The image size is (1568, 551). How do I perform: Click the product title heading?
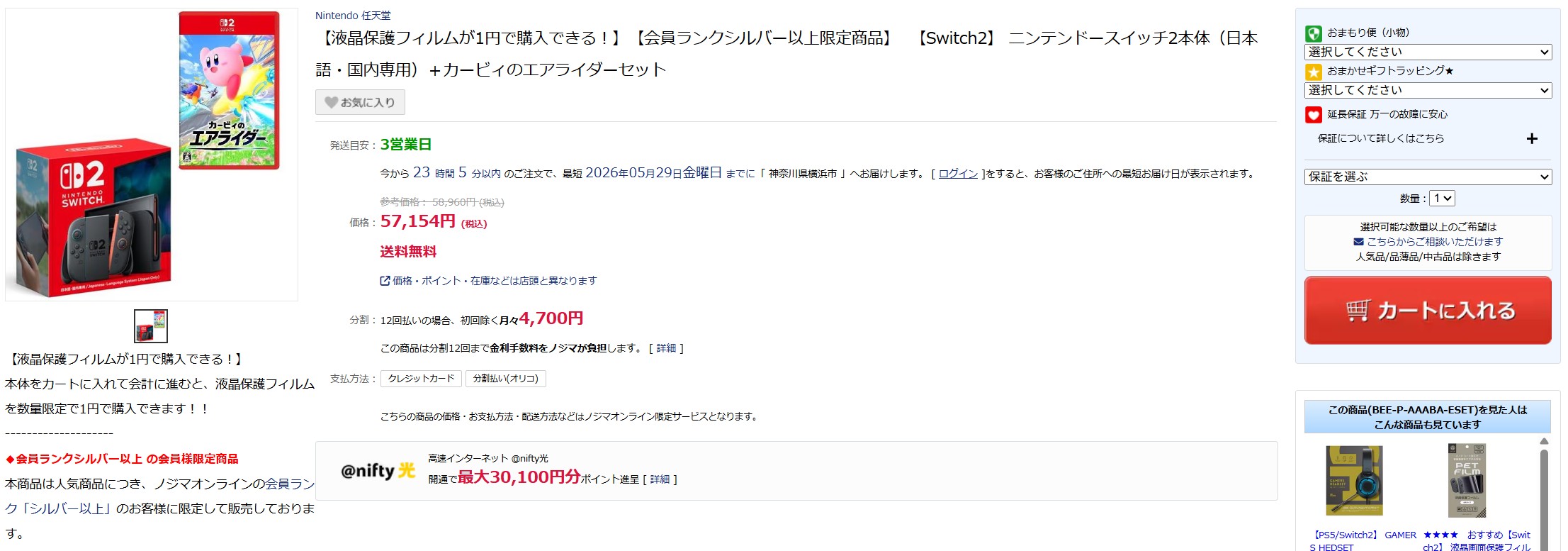coord(786,53)
